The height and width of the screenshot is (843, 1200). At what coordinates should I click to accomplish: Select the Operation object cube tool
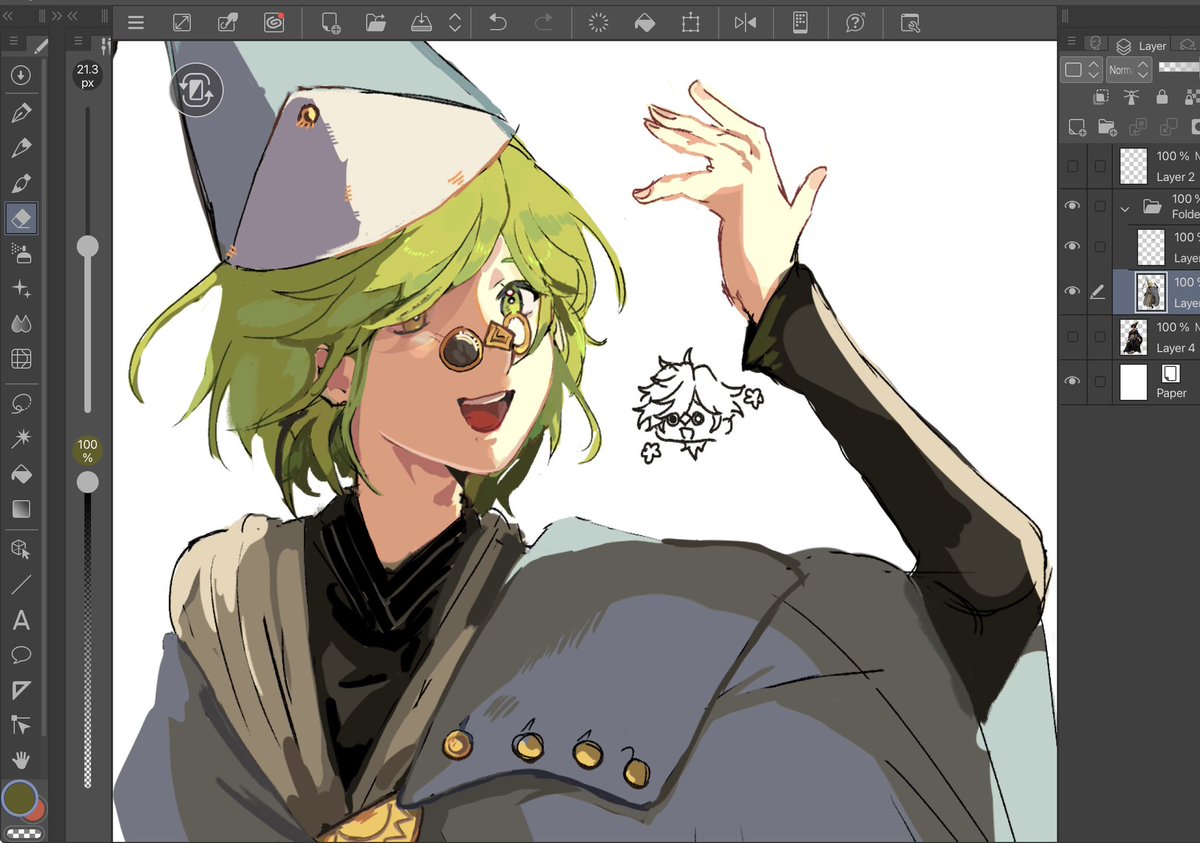pyautogui.click(x=20, y=549)
